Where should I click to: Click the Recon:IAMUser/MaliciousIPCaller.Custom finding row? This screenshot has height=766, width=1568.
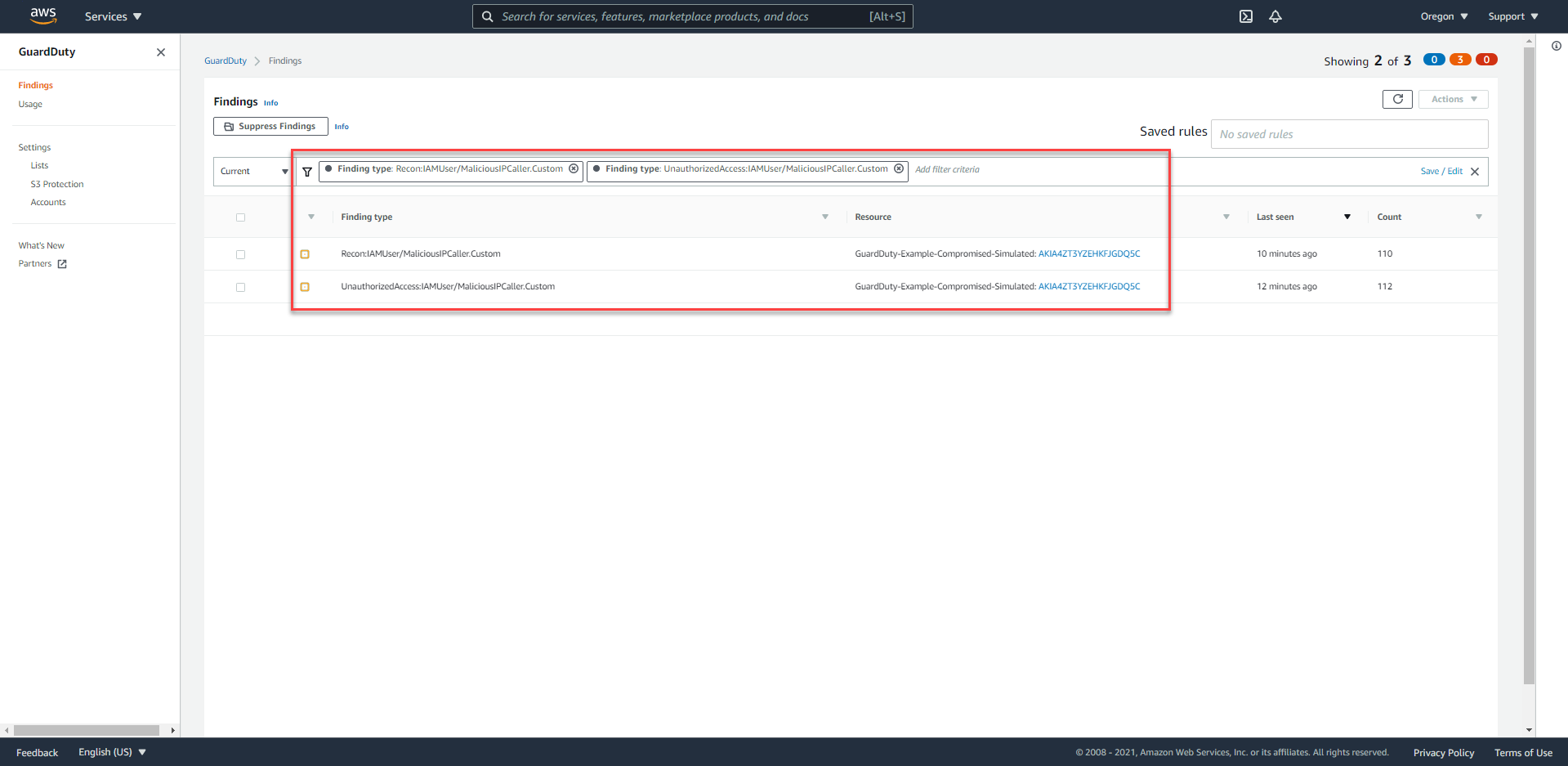(x=851, y=254)
